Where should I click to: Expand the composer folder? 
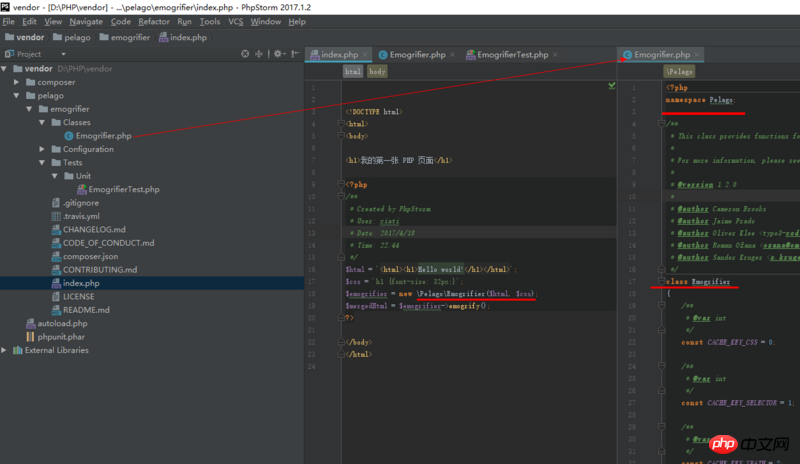point(17,82)
